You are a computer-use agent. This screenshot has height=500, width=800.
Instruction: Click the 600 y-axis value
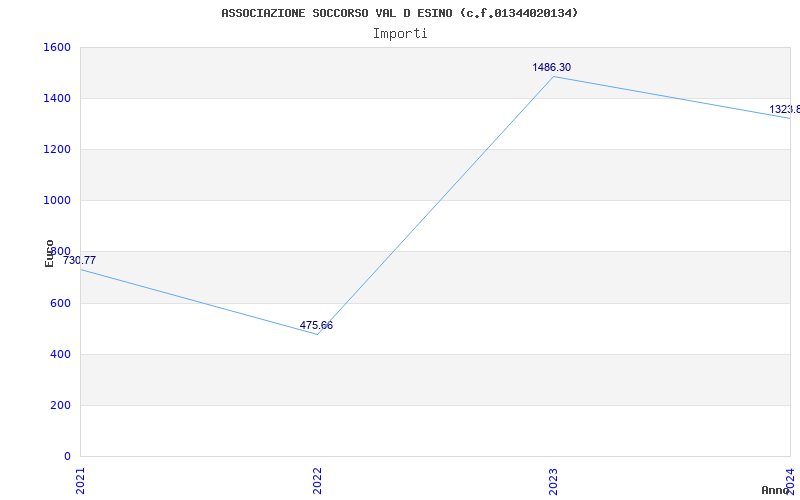[60, 304]
